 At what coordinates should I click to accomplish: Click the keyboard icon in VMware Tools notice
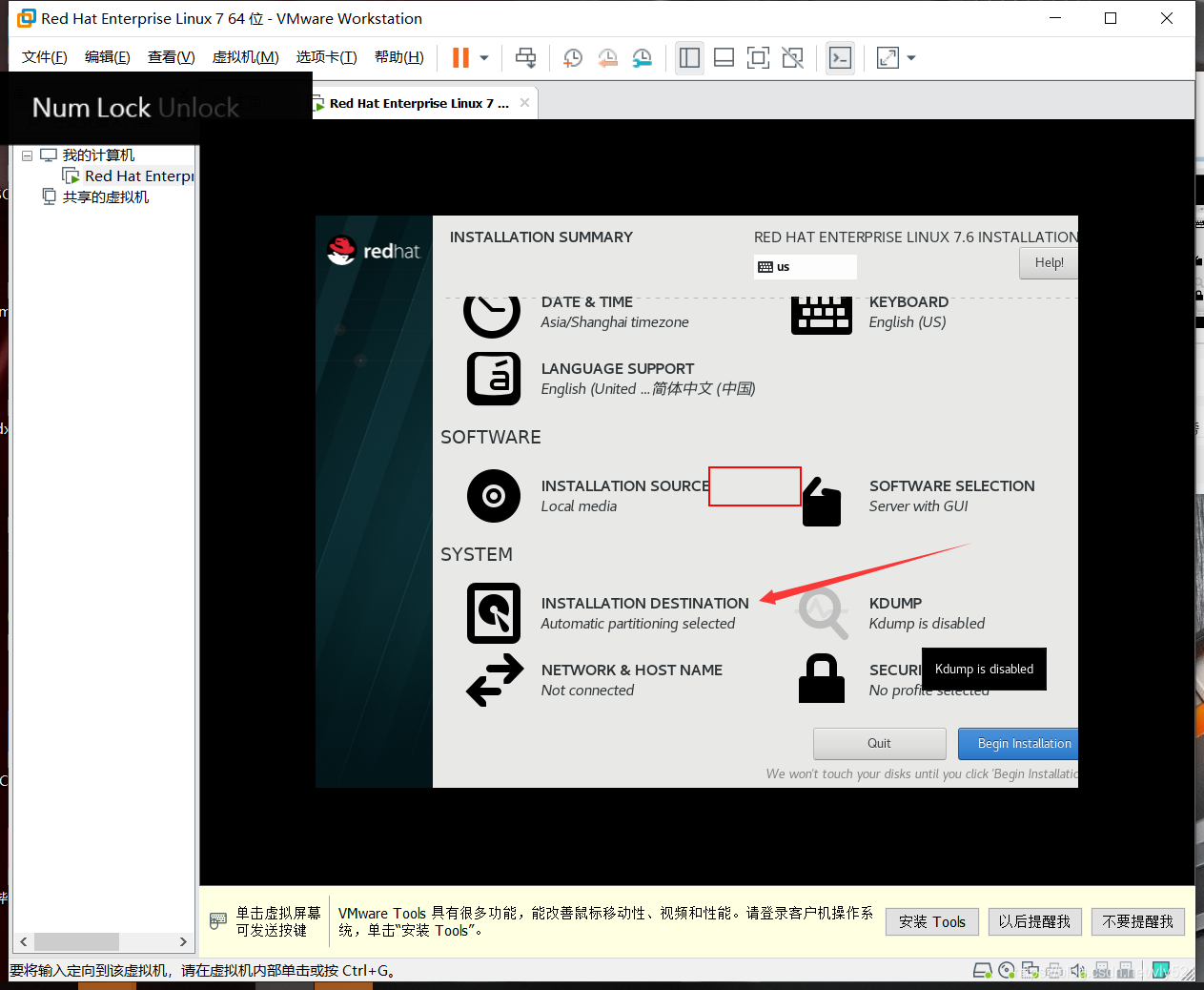[218, 921]
